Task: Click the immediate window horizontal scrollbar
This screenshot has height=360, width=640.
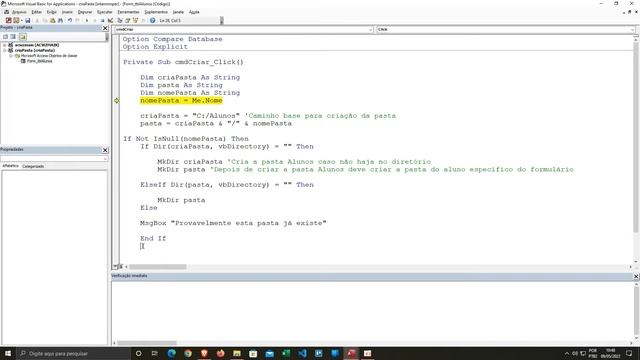Action: click(x=147, y=343)
